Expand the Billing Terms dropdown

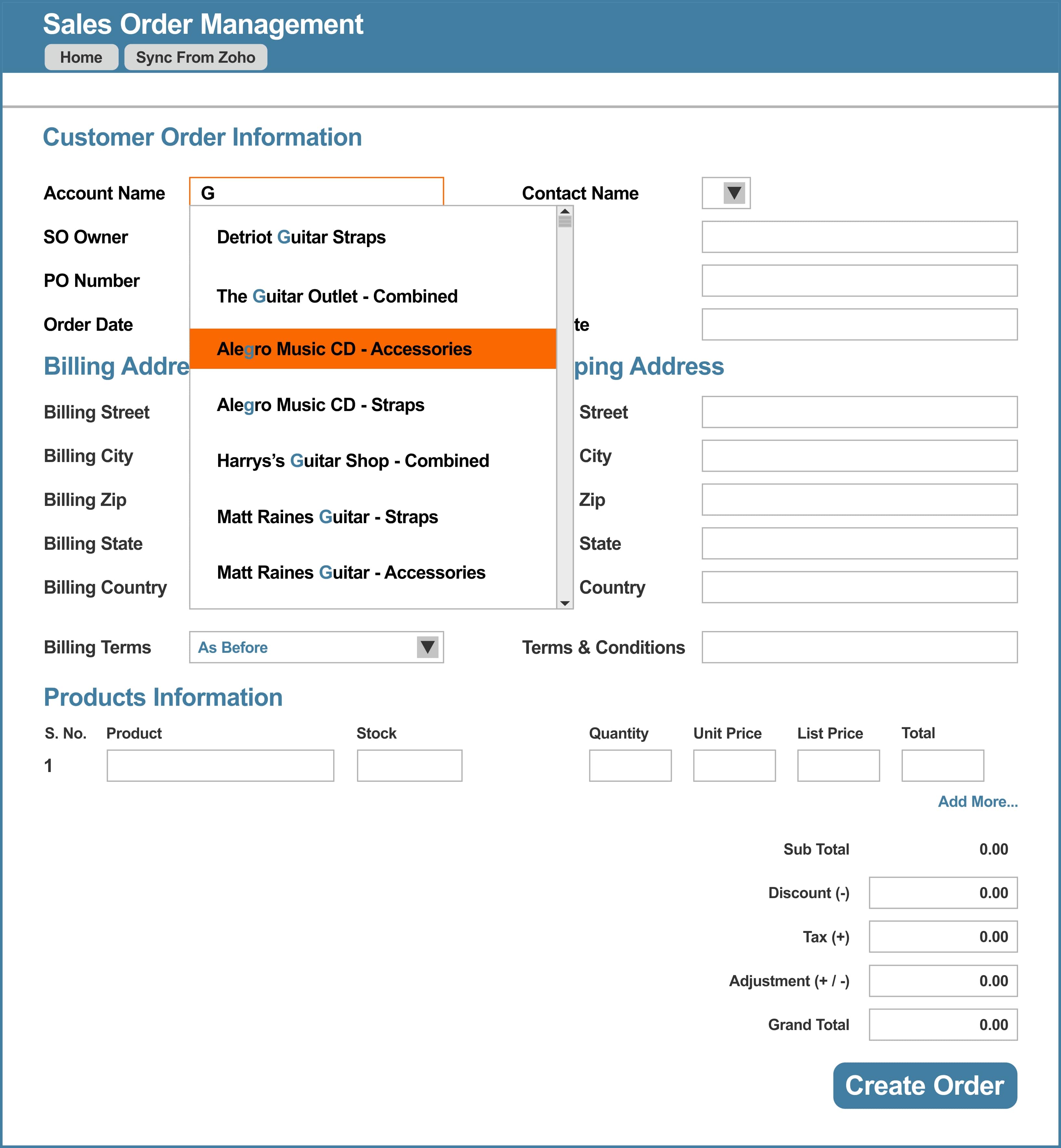(x=427, y=647)
